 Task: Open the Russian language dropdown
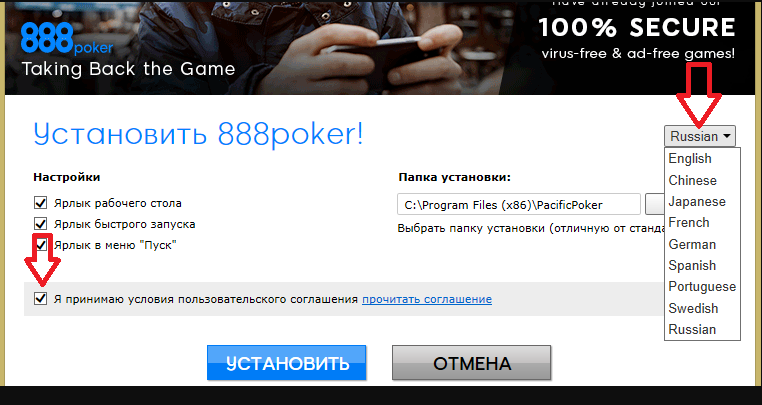click(700, 136)
